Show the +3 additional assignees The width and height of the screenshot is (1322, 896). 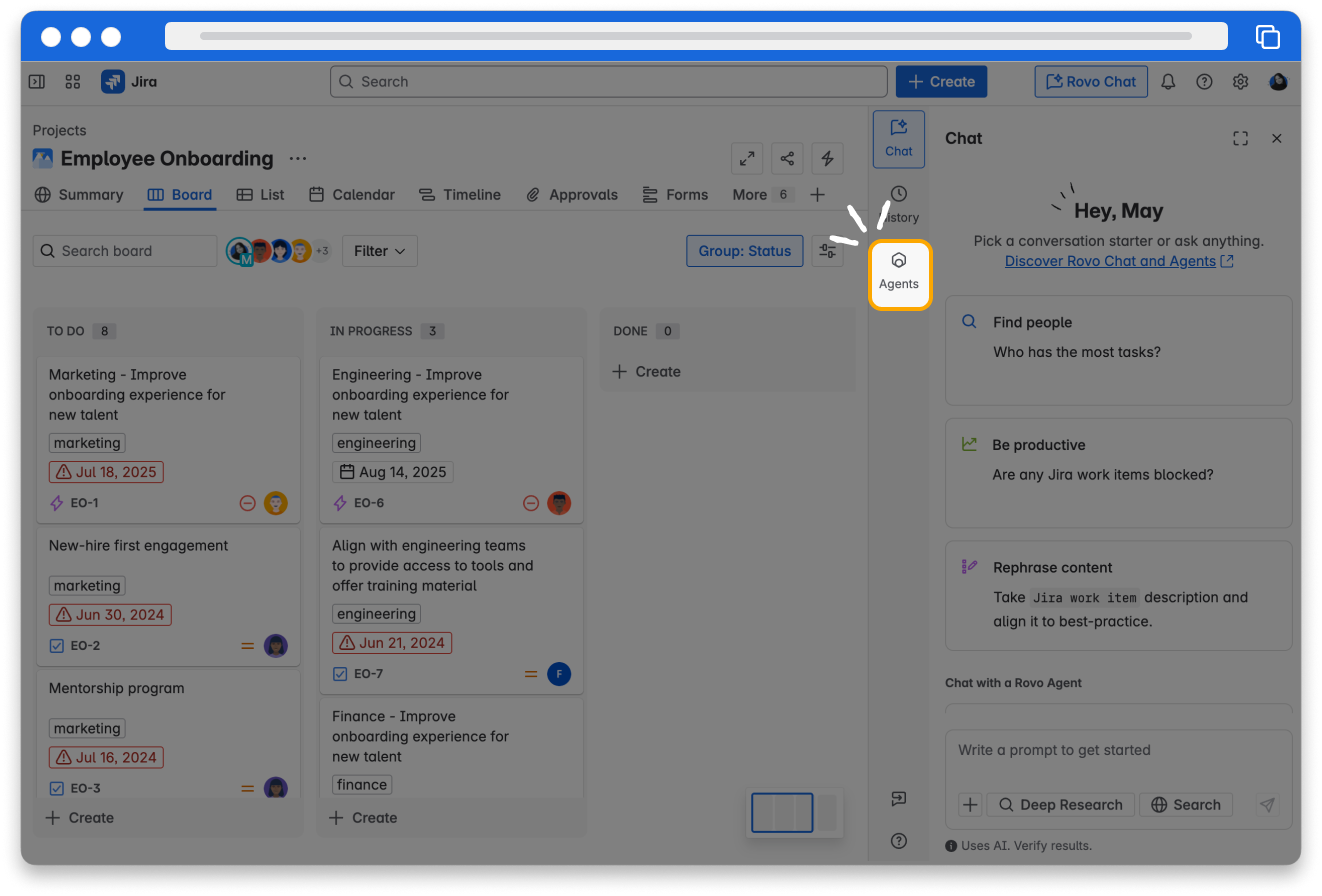point(322,251)
